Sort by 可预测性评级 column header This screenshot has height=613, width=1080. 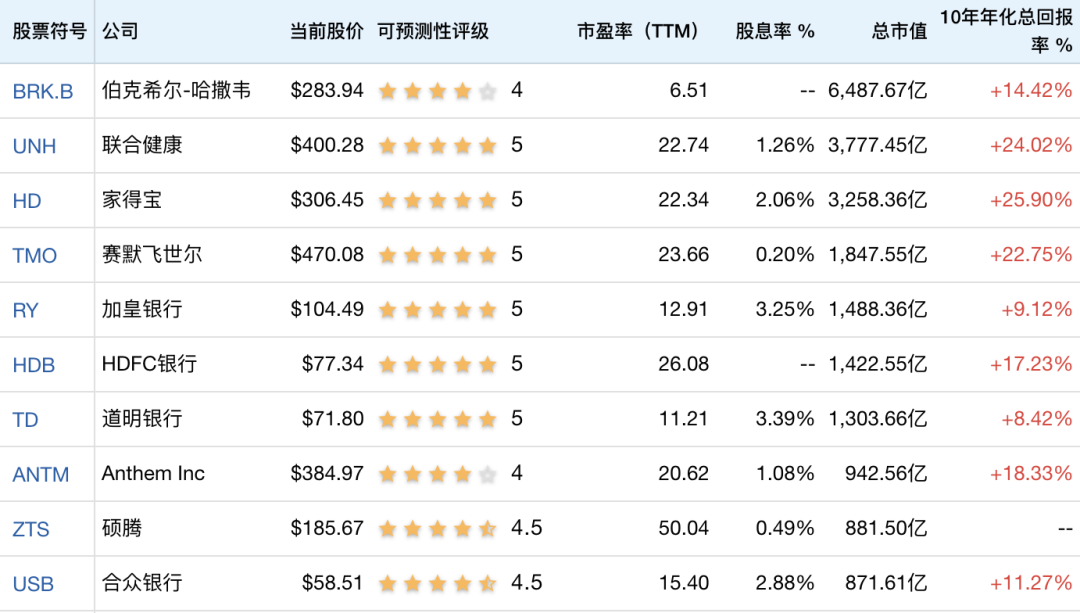tap(433, 31)
